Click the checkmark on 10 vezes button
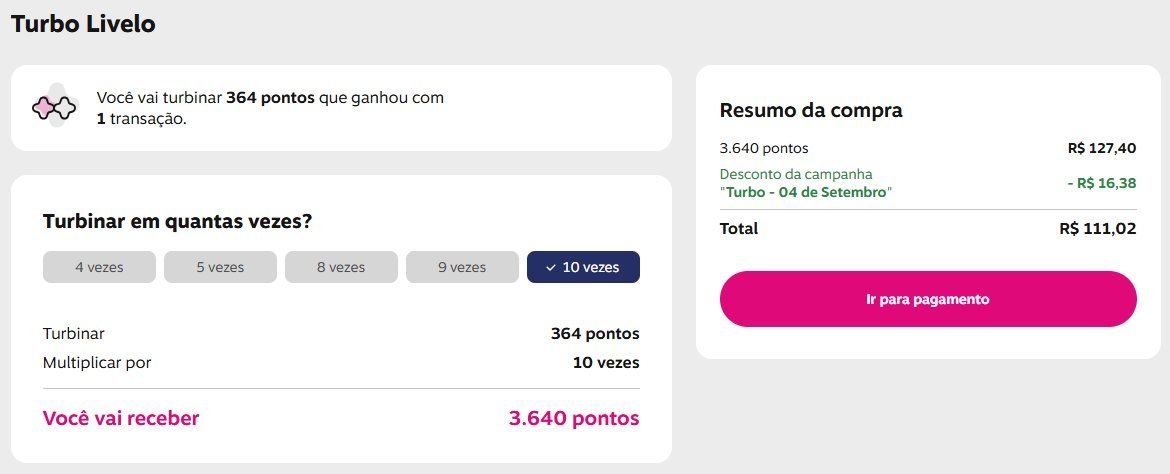 click(551, 267)
